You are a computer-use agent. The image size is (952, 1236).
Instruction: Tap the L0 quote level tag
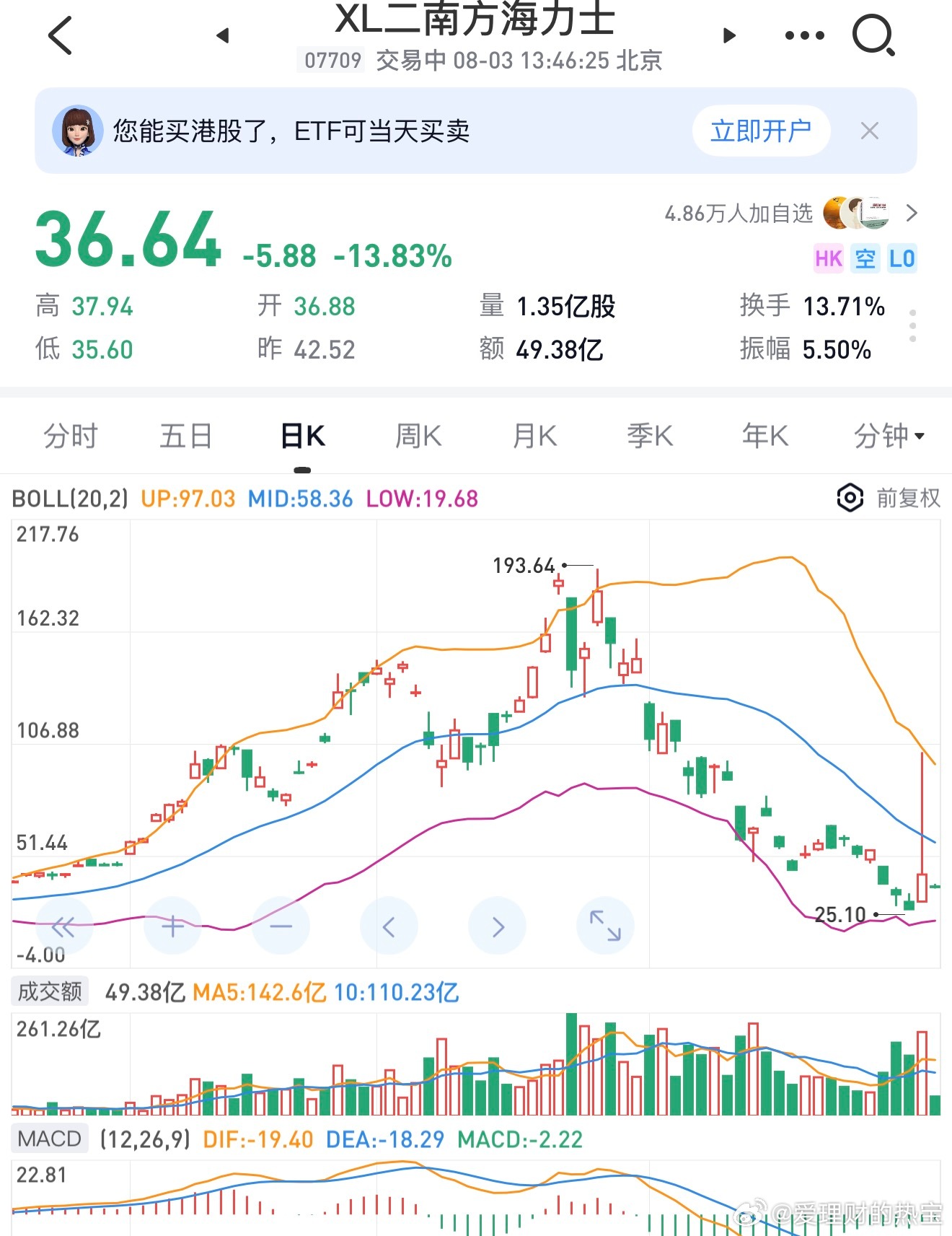pos(902,258)
